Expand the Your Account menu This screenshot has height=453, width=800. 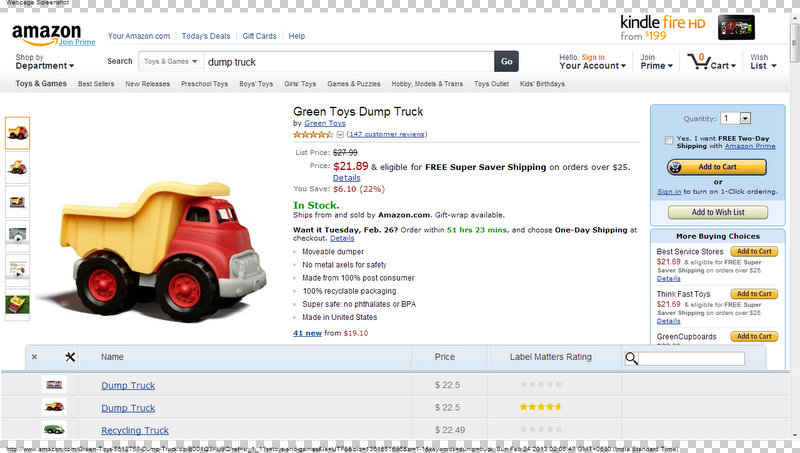pyautogui.click(x=592, y=66)
